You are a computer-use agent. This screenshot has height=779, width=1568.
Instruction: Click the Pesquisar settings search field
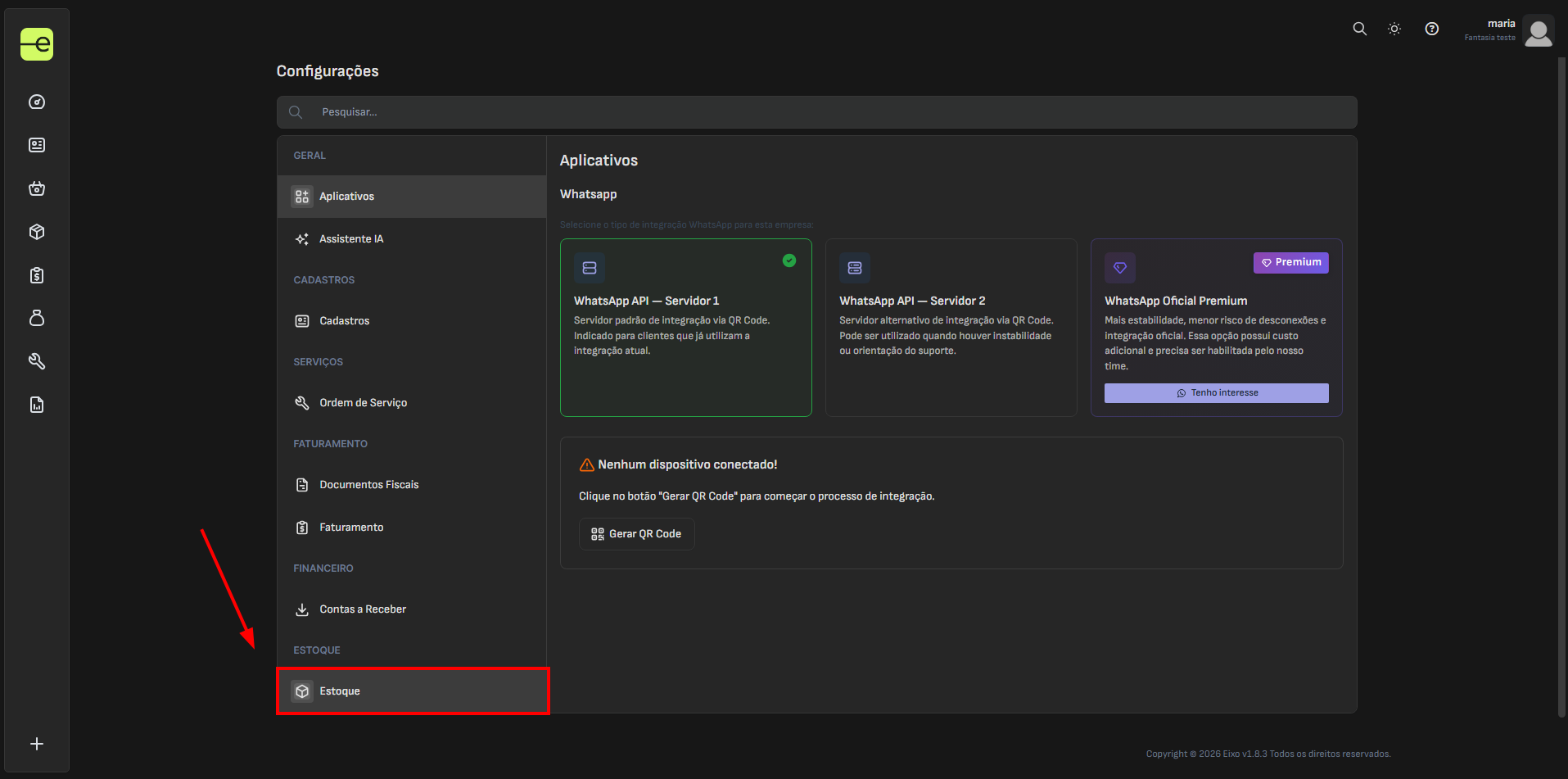(817, 112)
